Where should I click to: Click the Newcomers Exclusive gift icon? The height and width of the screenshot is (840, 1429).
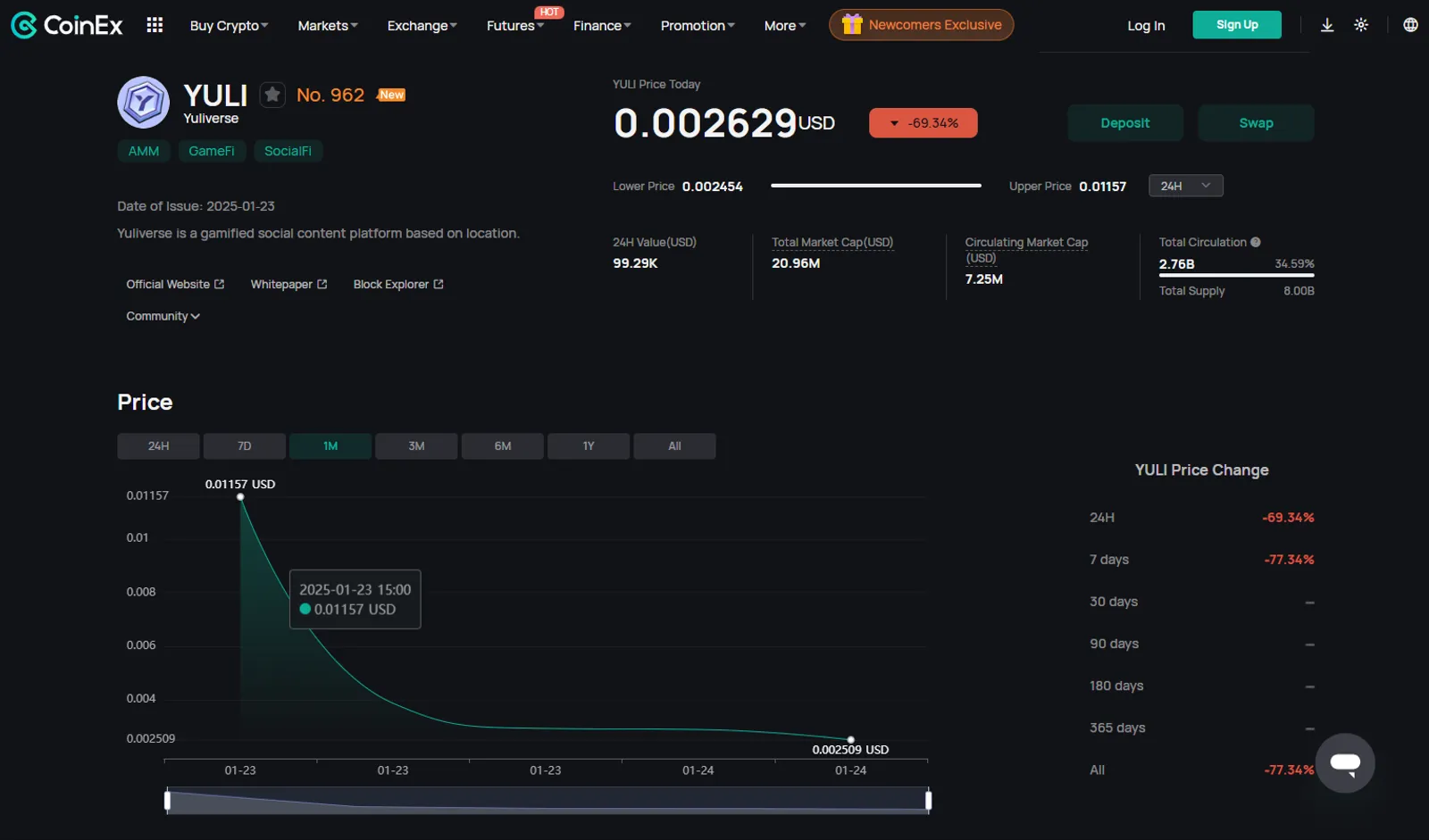click(852, 25)
